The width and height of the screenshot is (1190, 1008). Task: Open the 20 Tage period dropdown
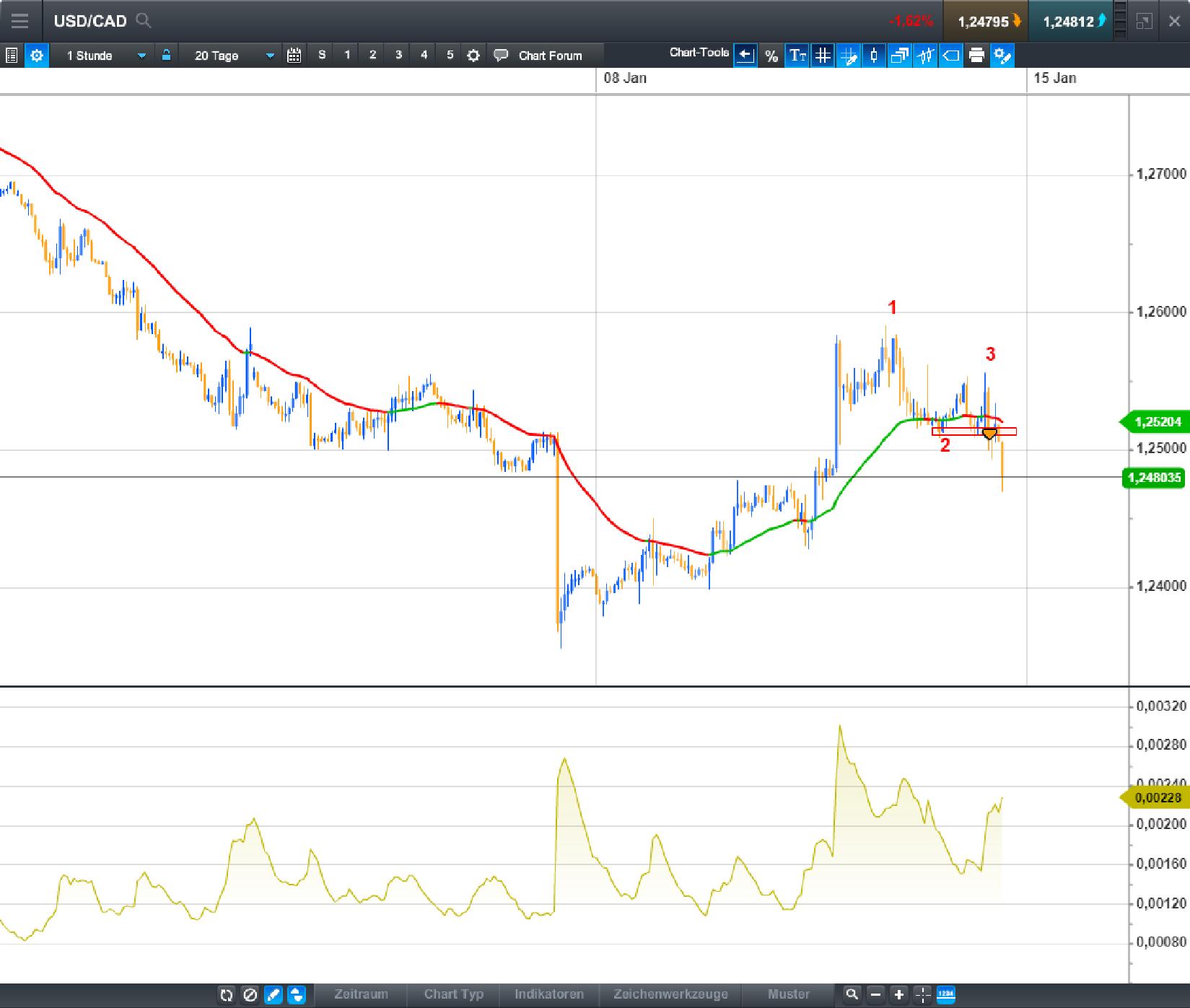click(x=268, y=56)
